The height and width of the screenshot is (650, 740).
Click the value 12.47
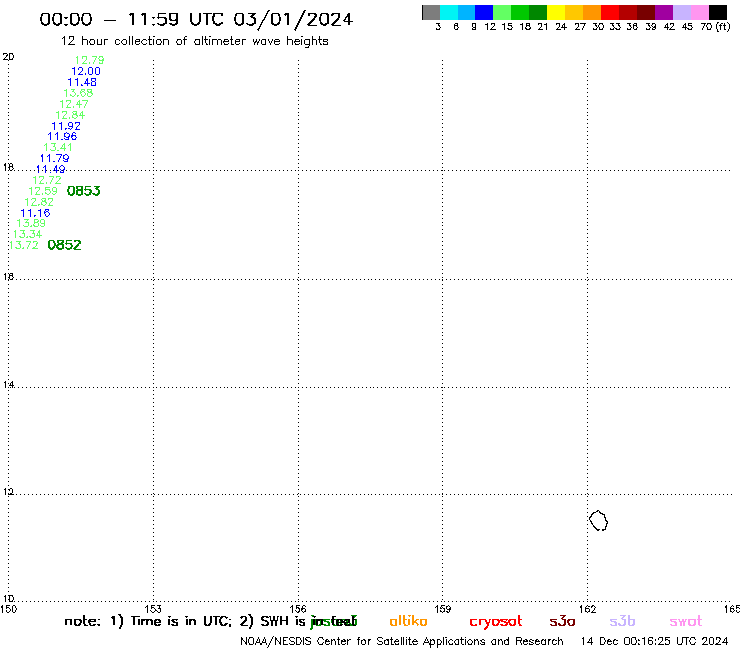coord(74,104)
